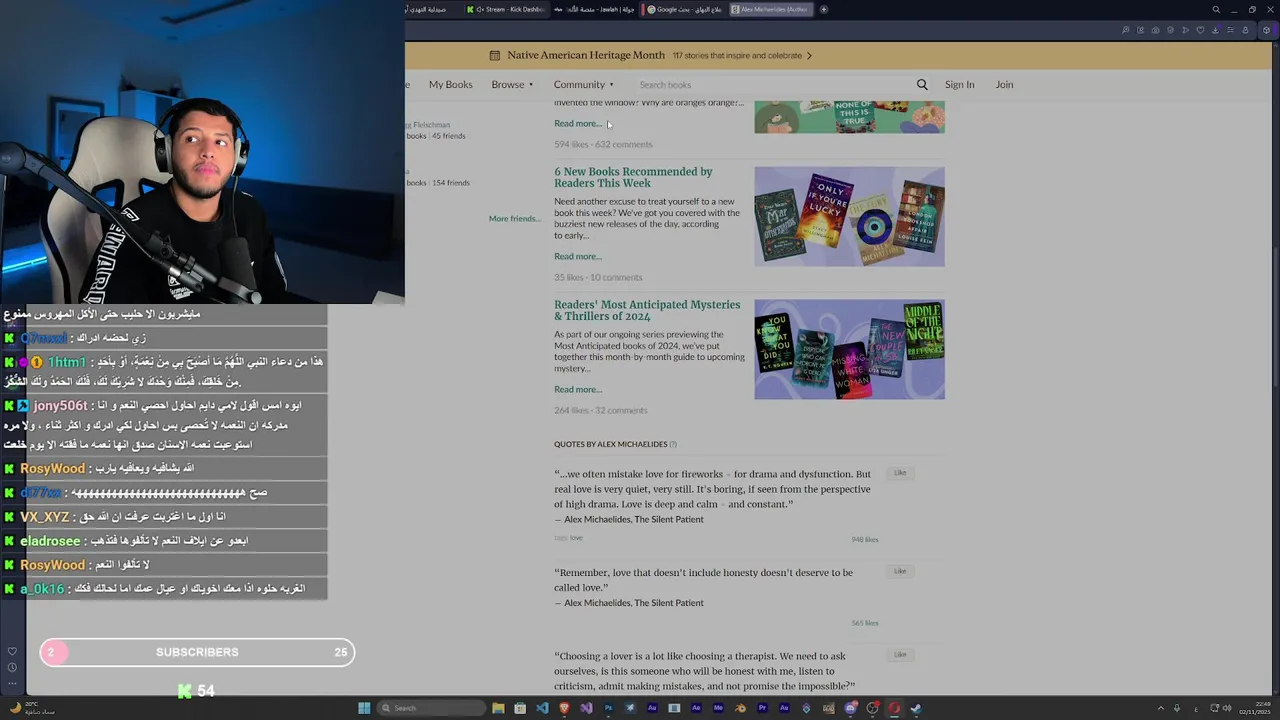Like the 'mistake love for fireworks' quote
The width and height of the screenshot is (1280, 720).
(900, 473)
